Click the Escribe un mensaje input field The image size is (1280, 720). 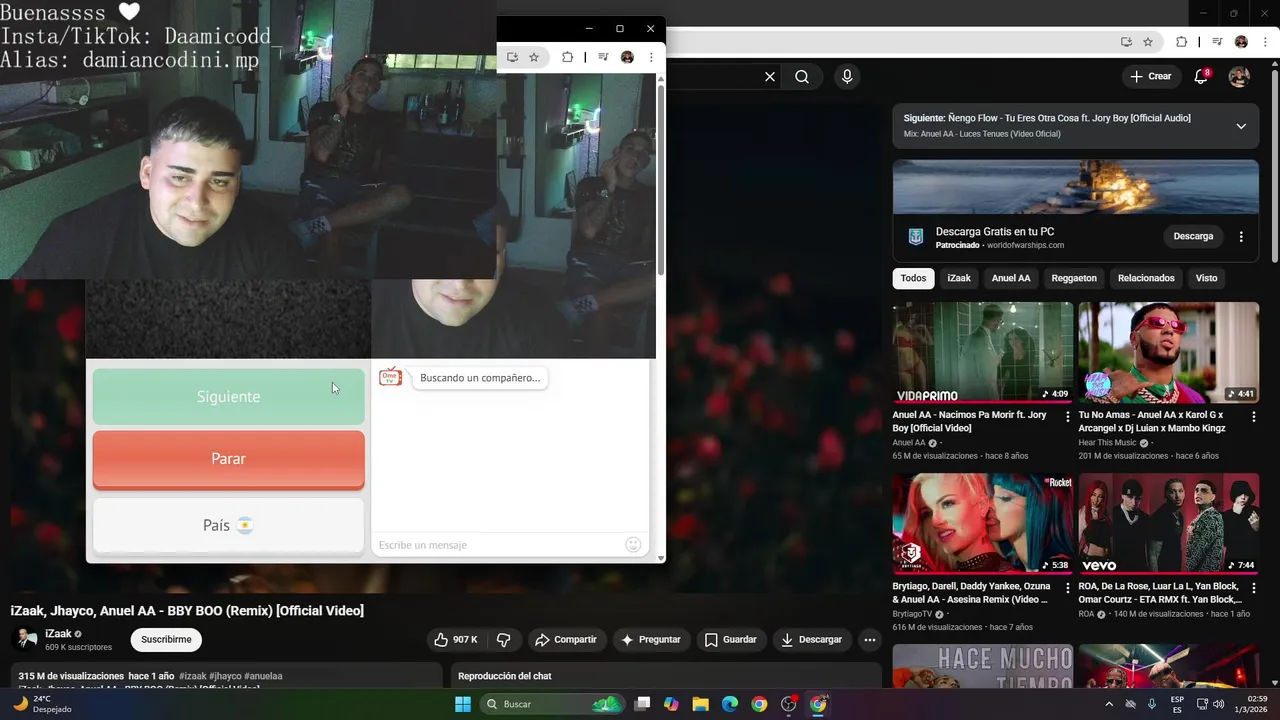pyautogui.click(x=497, y=545)
